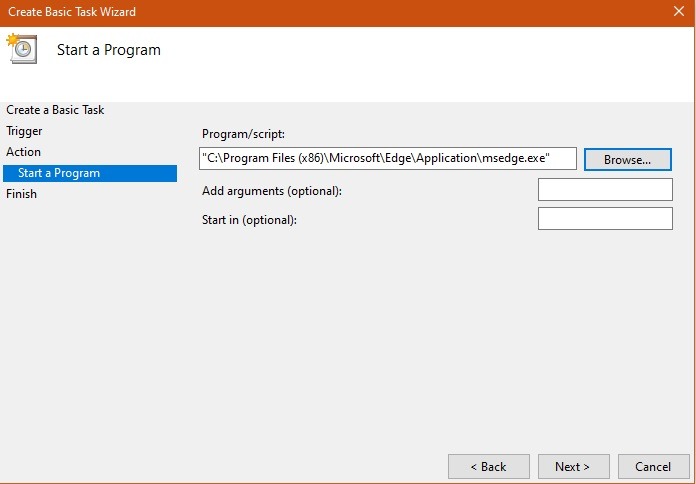696x484 pixels.
Task: Click the Start a Program page heading
Action: click(109, 50)
